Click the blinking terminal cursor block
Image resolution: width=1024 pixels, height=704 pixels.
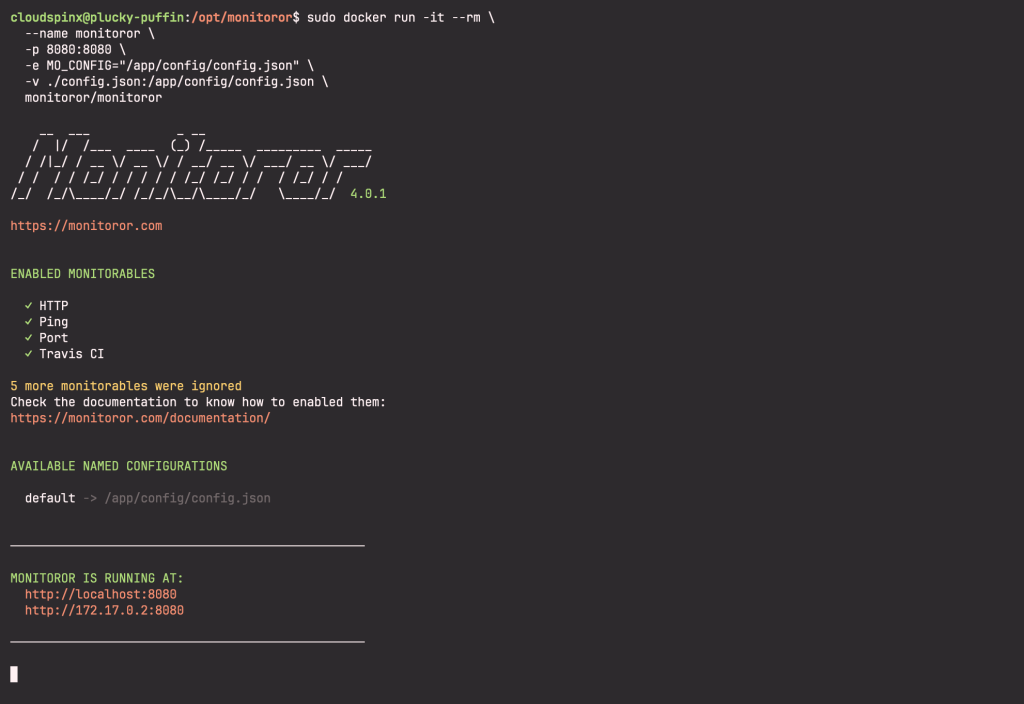[x=14, y=673]
